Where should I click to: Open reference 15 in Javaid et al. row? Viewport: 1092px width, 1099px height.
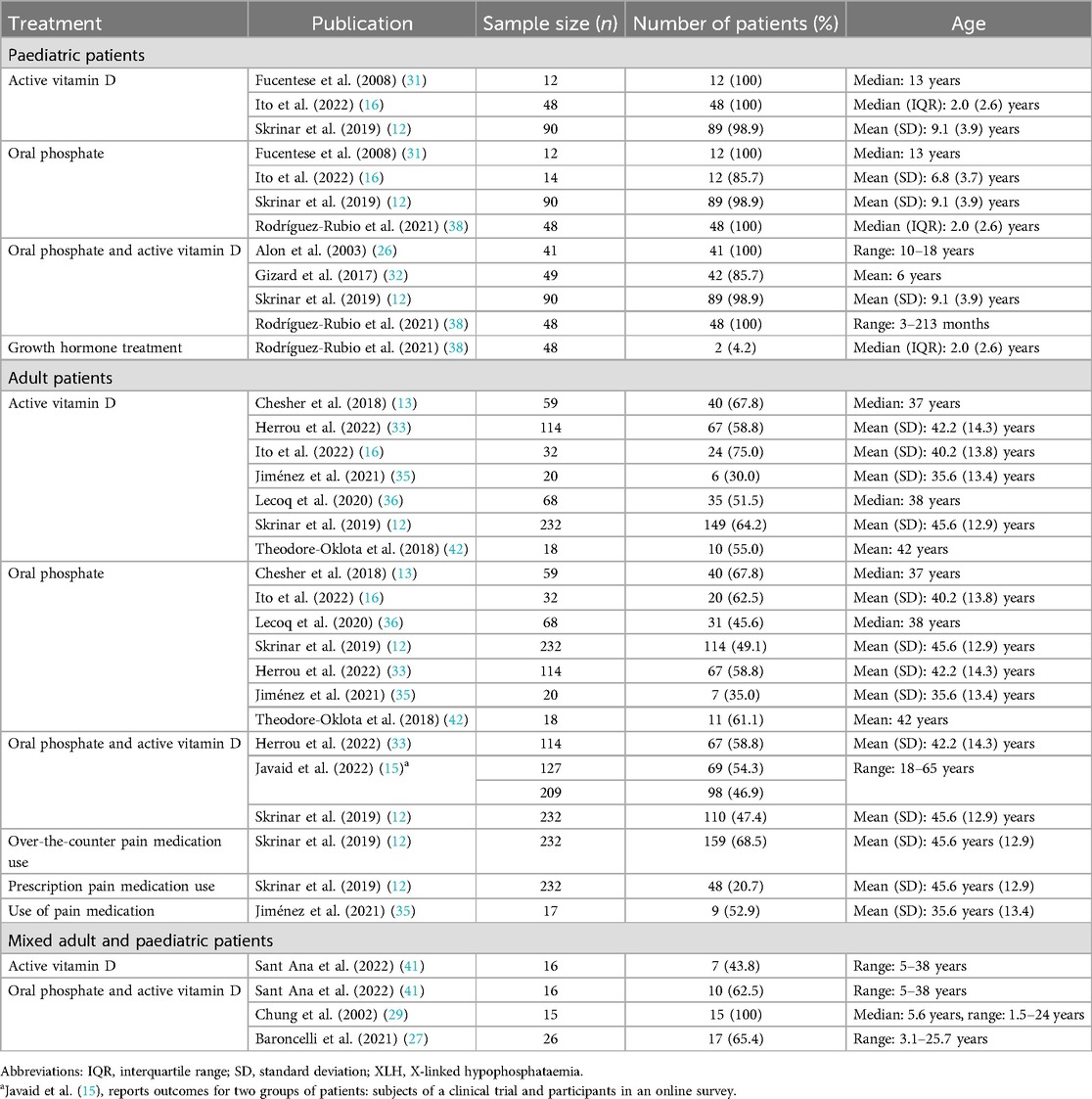(x=391, y=769)
